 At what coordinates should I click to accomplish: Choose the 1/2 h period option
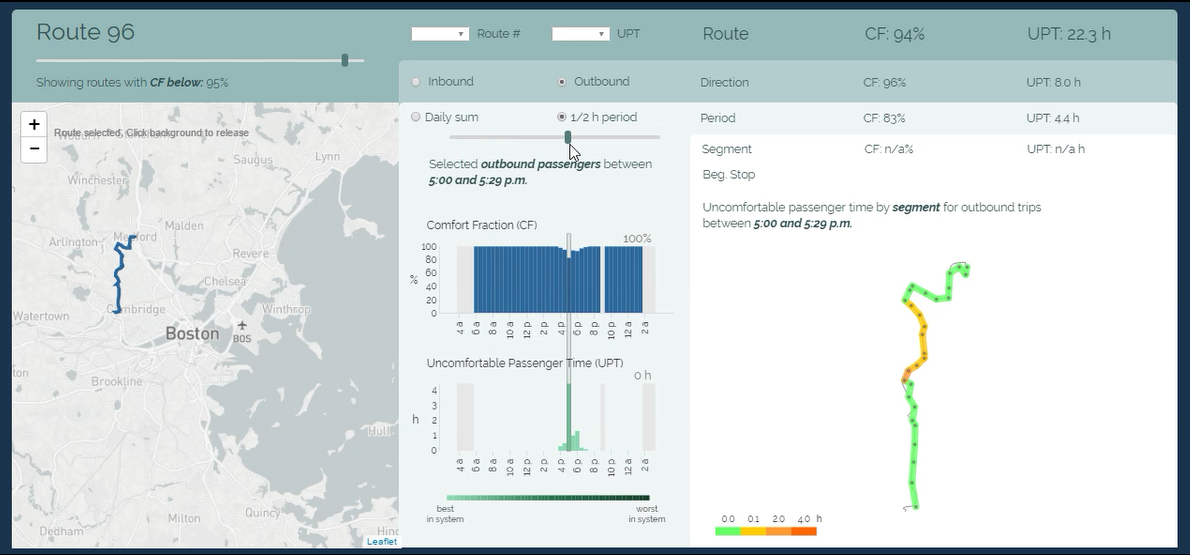[562, 117]
